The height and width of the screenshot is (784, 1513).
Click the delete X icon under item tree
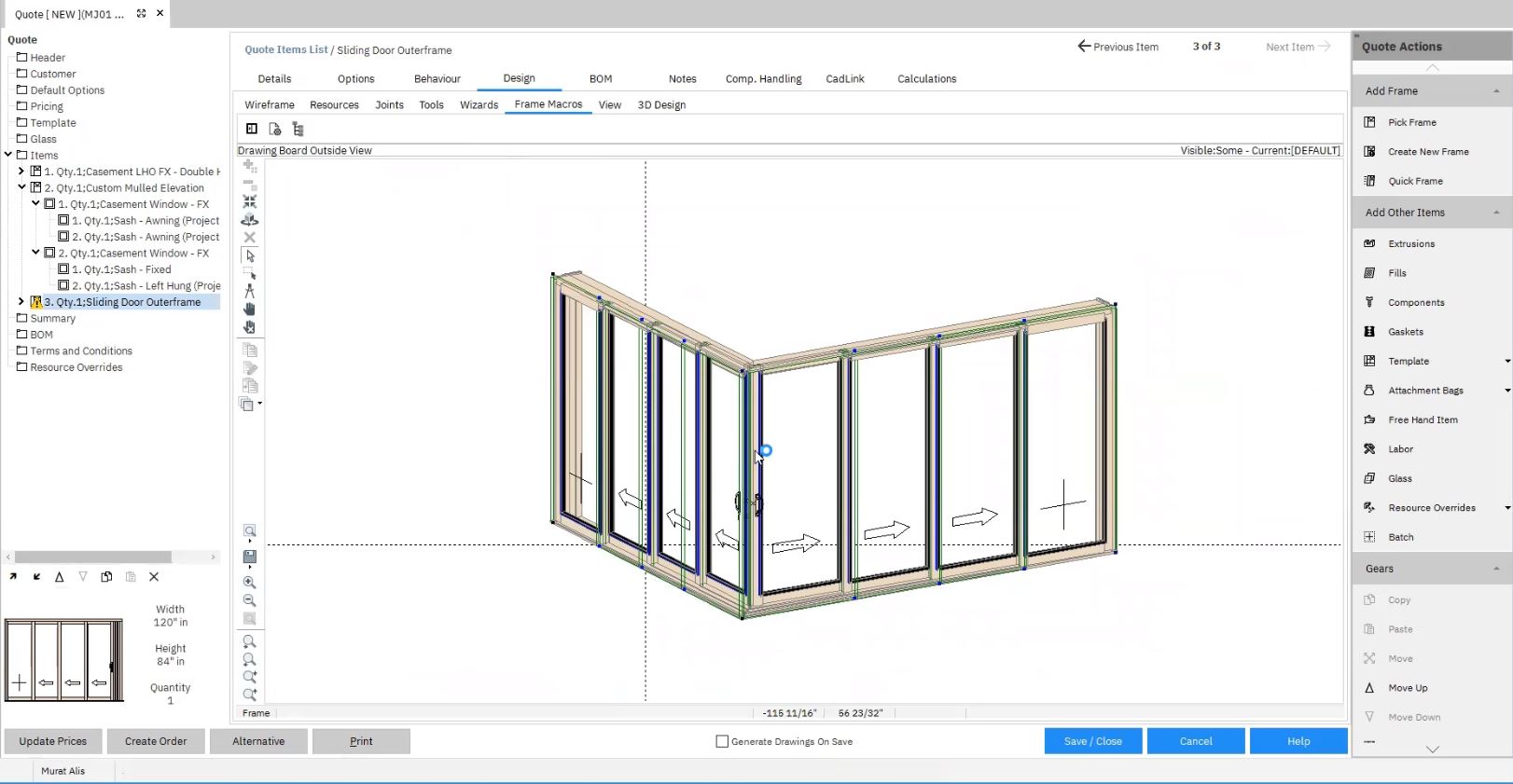pyautogui.click(x=154, y=576)
